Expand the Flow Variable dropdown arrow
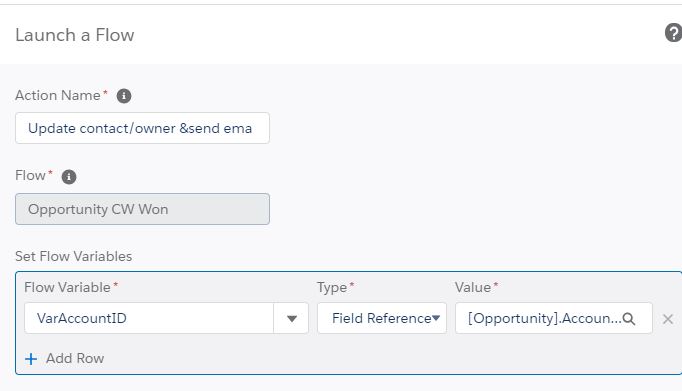 click(291, 319)
